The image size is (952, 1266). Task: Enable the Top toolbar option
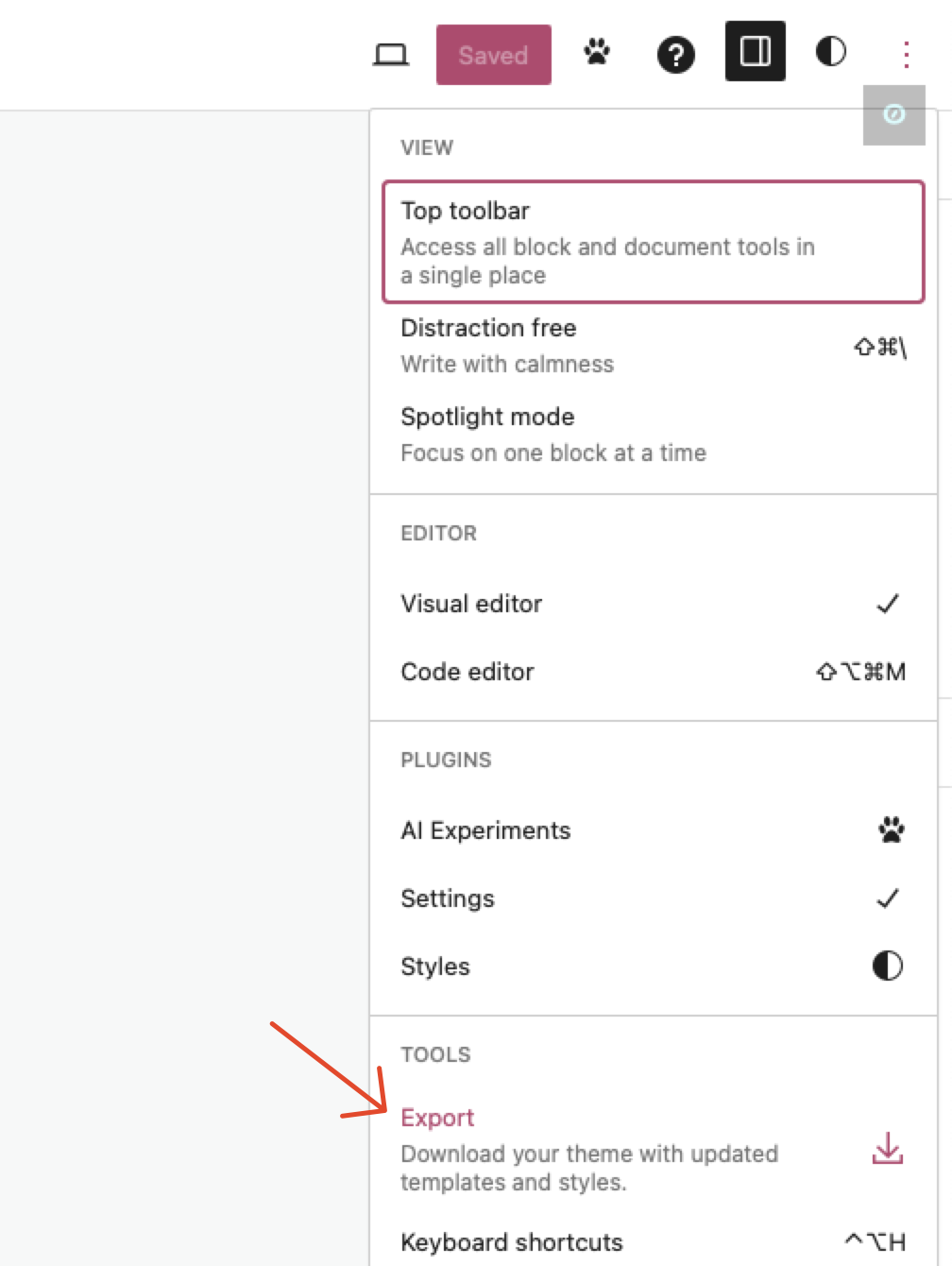tap(653, 242)
